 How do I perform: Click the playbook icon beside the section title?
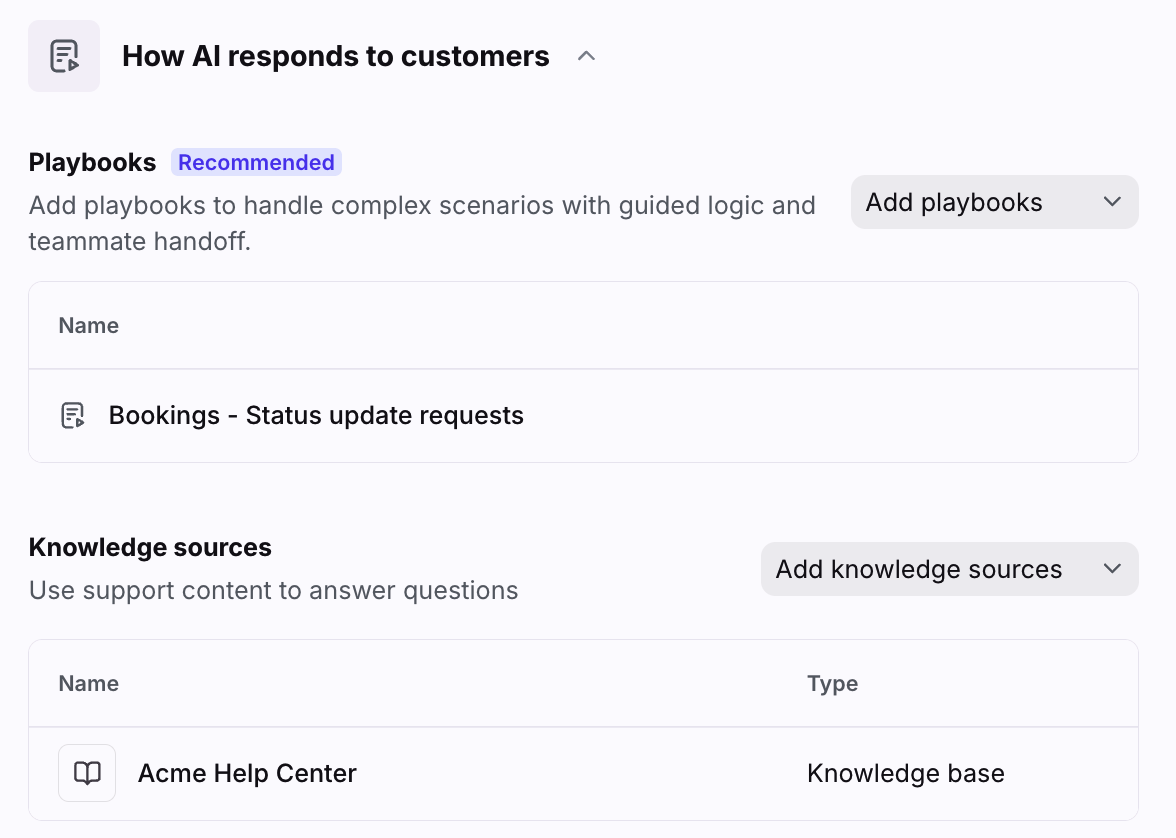(x=64, y=56)
